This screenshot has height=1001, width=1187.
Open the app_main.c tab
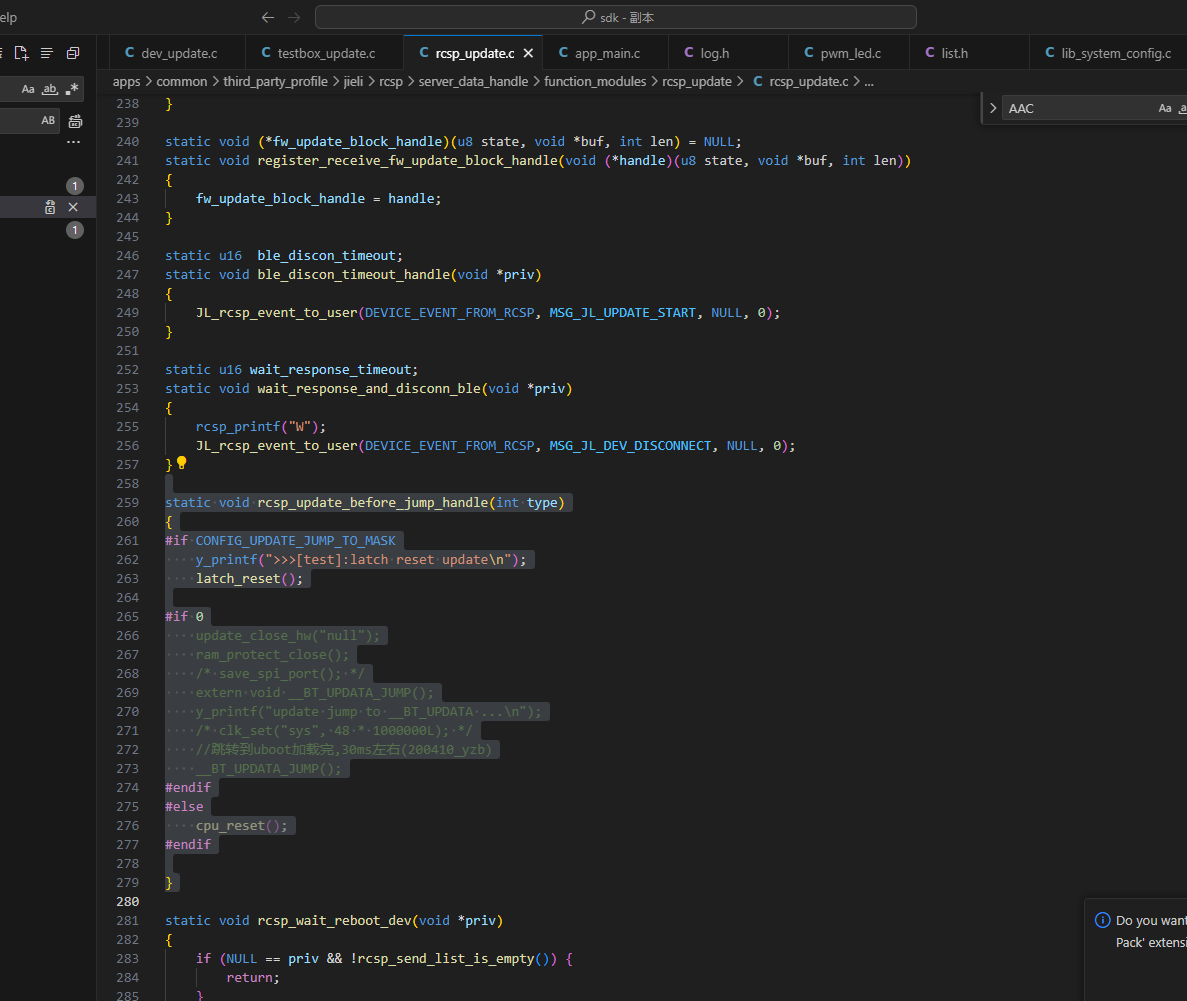click(x=606, y=53)
